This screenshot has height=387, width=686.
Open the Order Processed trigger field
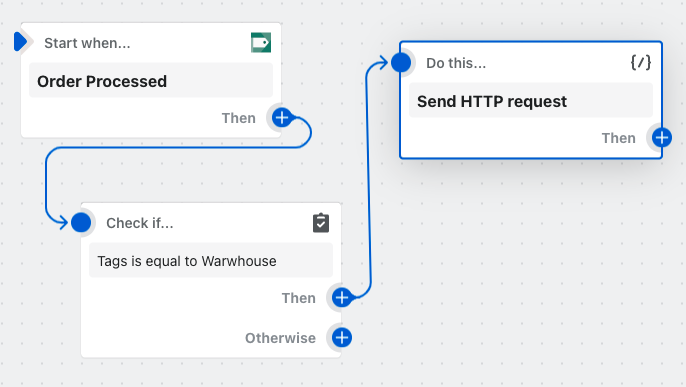(x=151, y=81)
